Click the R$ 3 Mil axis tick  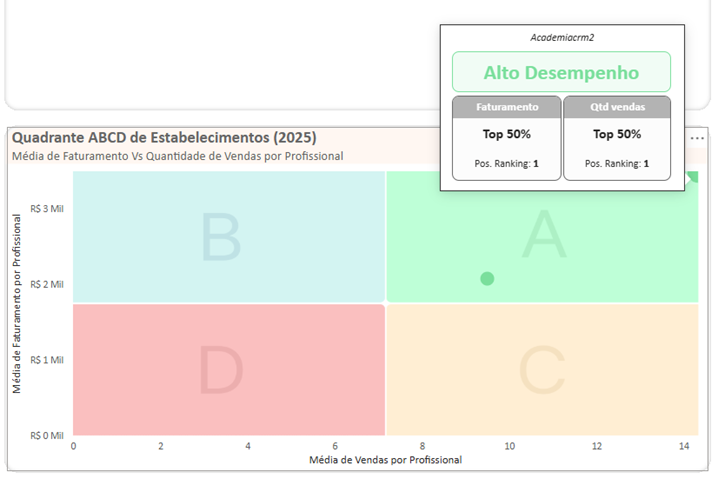(47, 208)
